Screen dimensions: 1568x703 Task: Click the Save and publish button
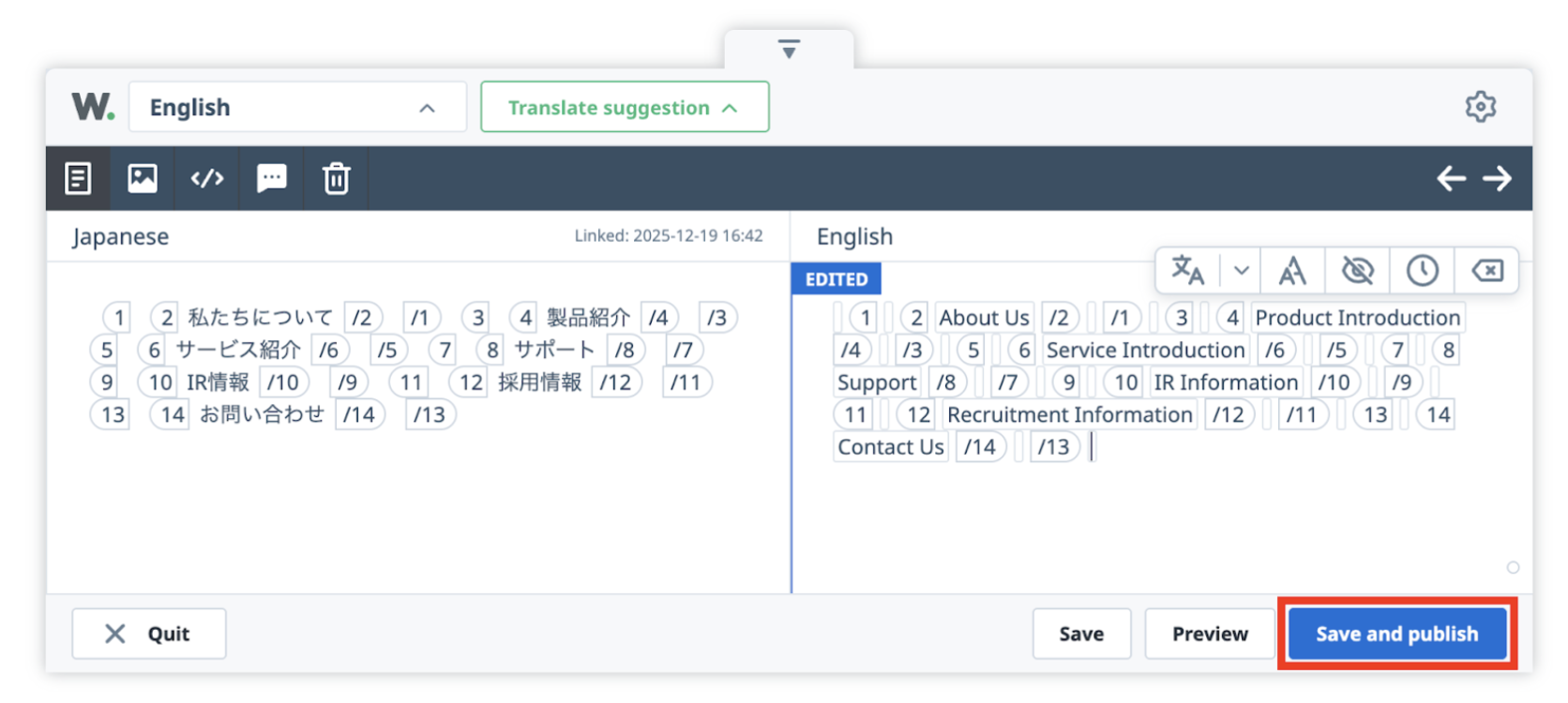[x=1396, y=634]
